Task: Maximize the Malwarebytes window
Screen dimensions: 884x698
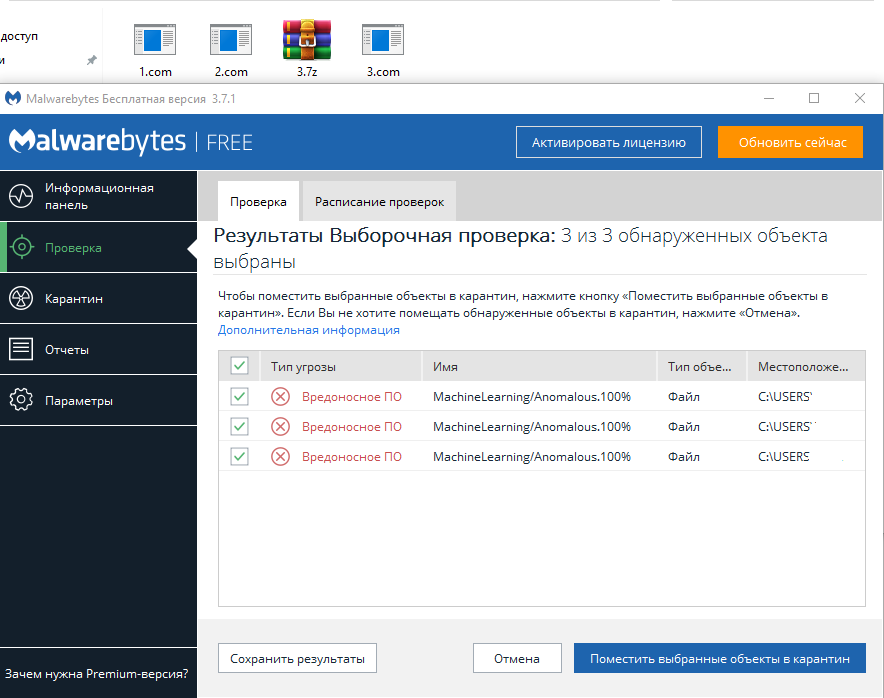Action: 814,99
